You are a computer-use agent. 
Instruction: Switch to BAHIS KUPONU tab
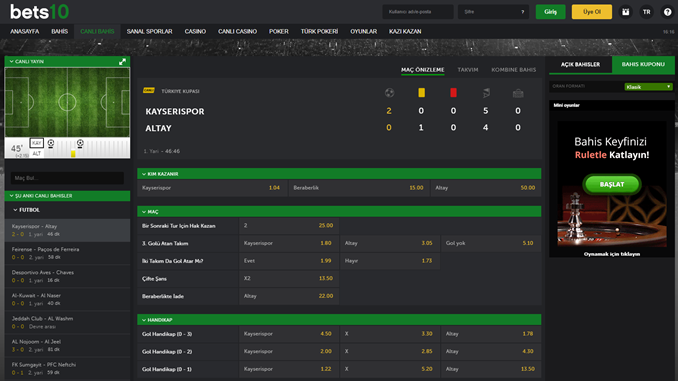point(643,64)
